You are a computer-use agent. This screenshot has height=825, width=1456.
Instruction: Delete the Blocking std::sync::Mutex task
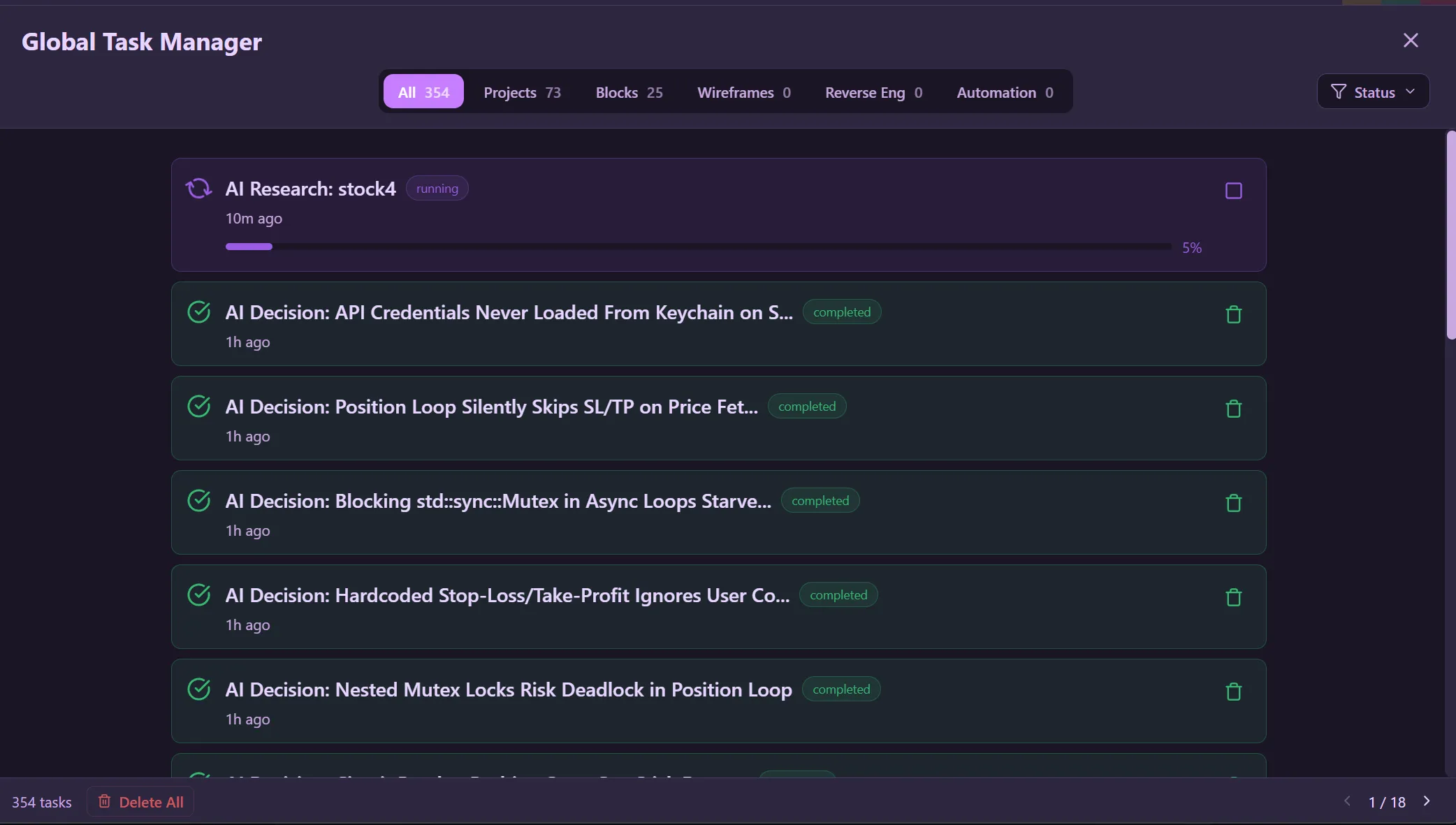point(1233,503)
